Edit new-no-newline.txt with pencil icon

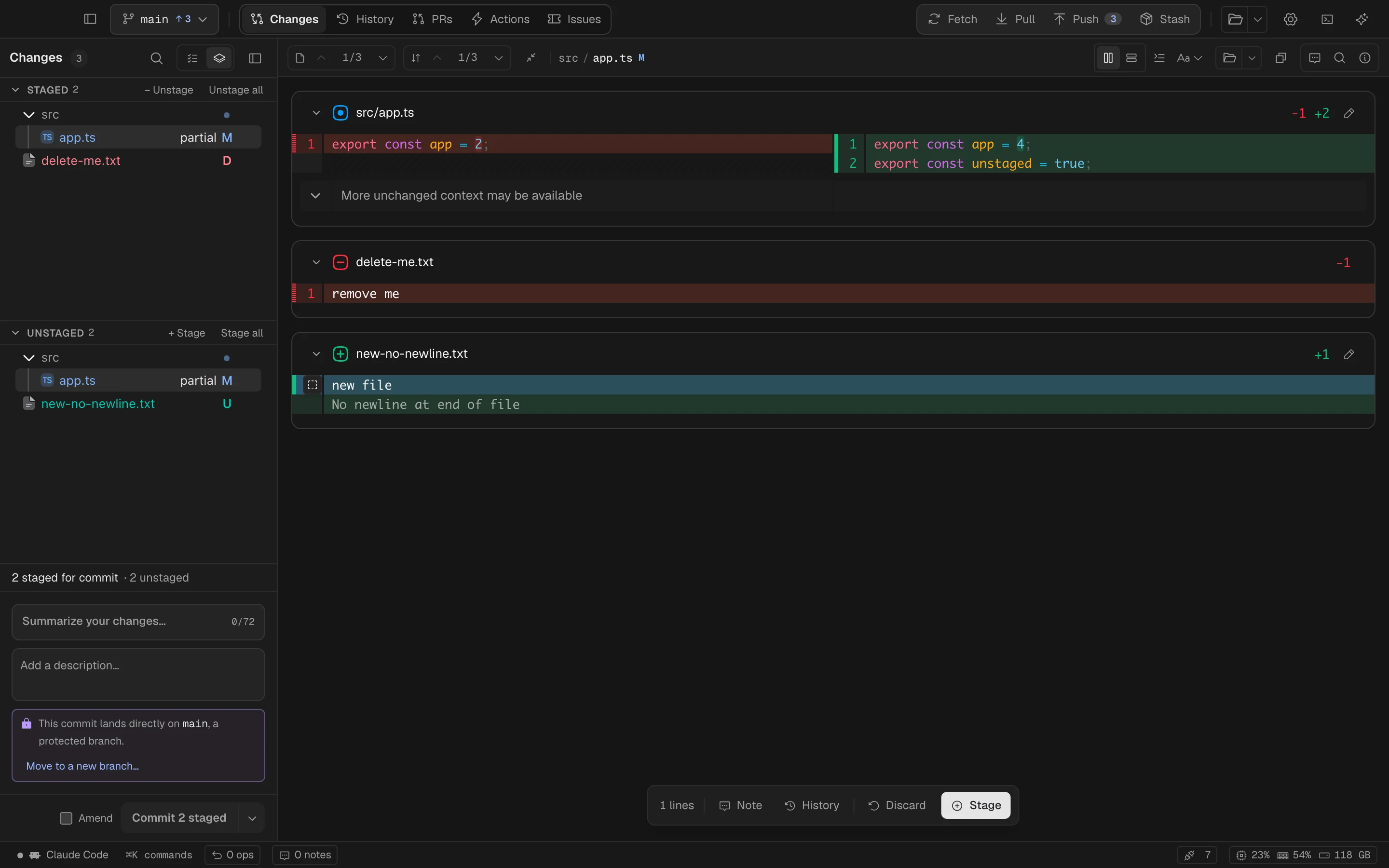click(x=1349, y=354)
